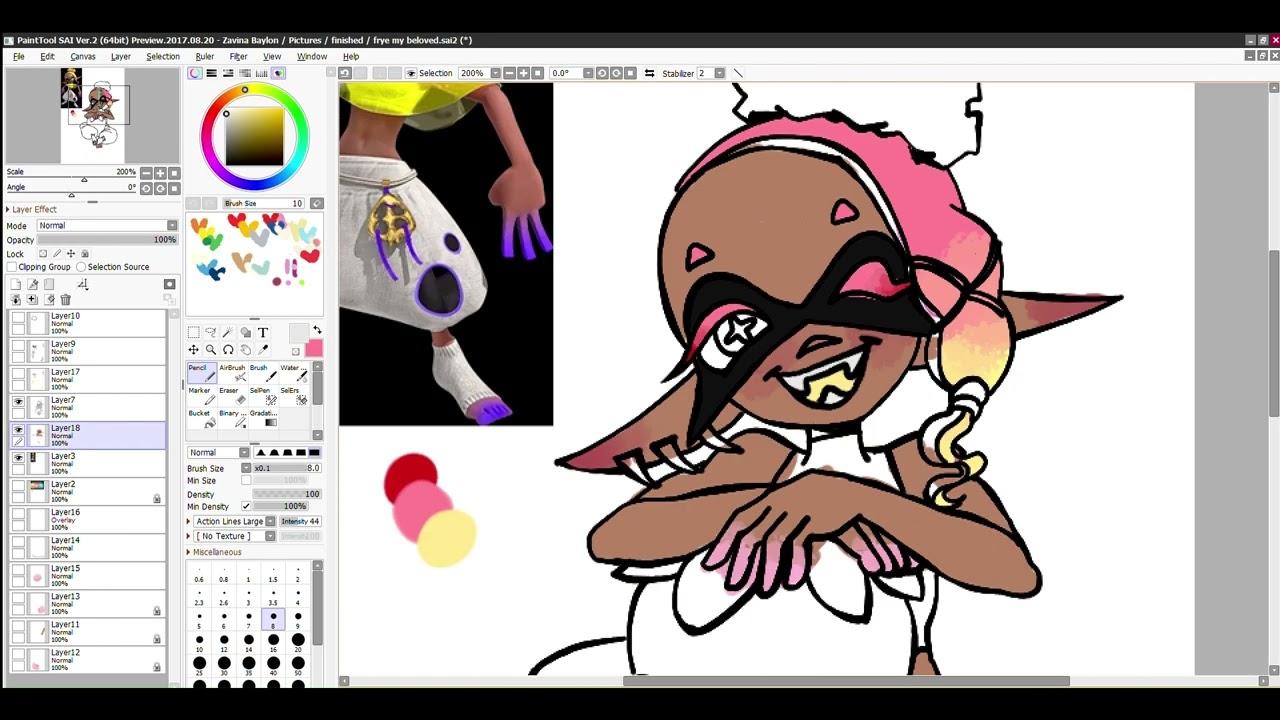This screenshot has height=720, width=1280.
Task: Select the Bucket tool
Action: point(202,418)
